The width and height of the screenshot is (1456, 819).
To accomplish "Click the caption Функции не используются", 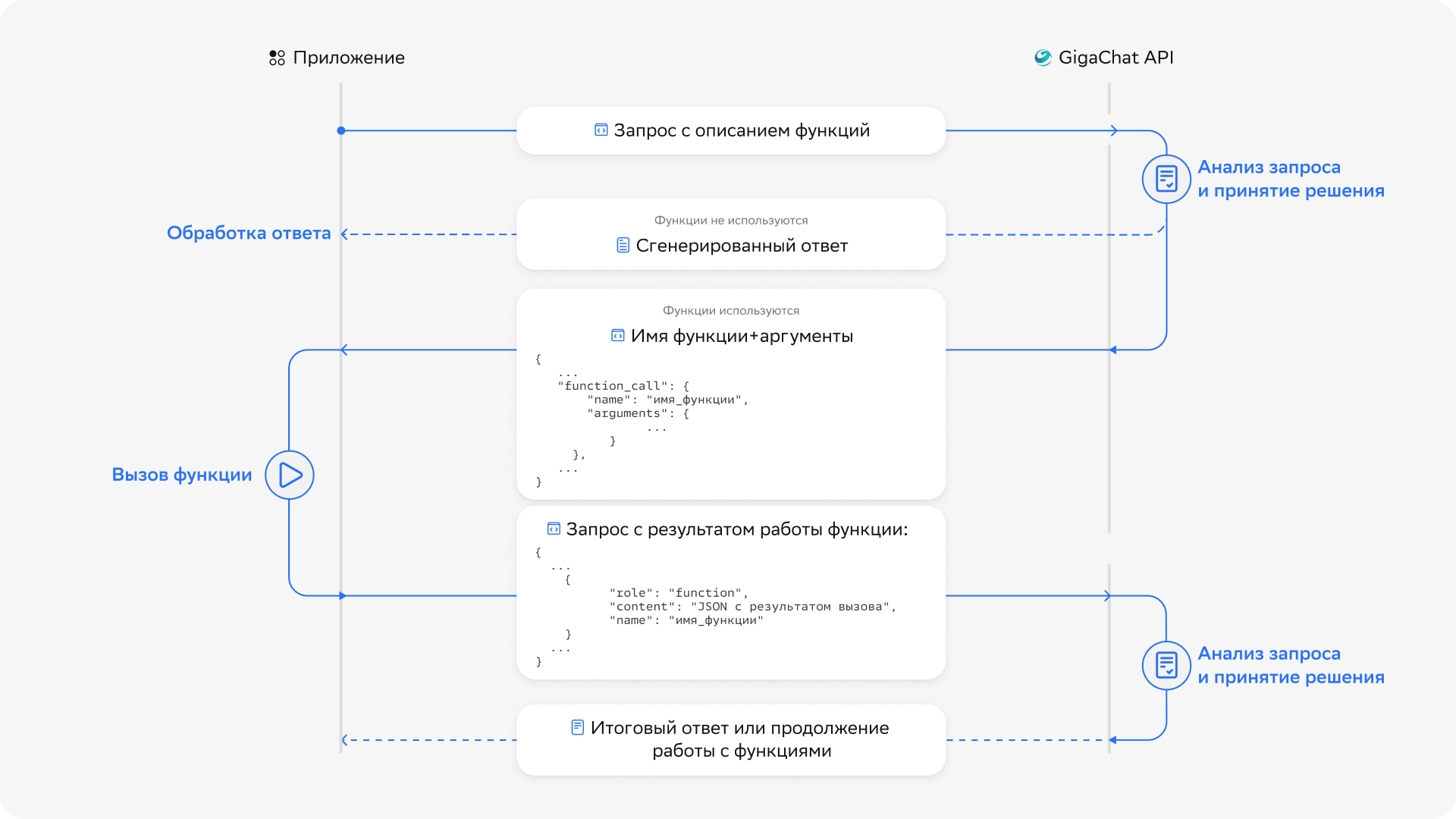I will point(731,221).
